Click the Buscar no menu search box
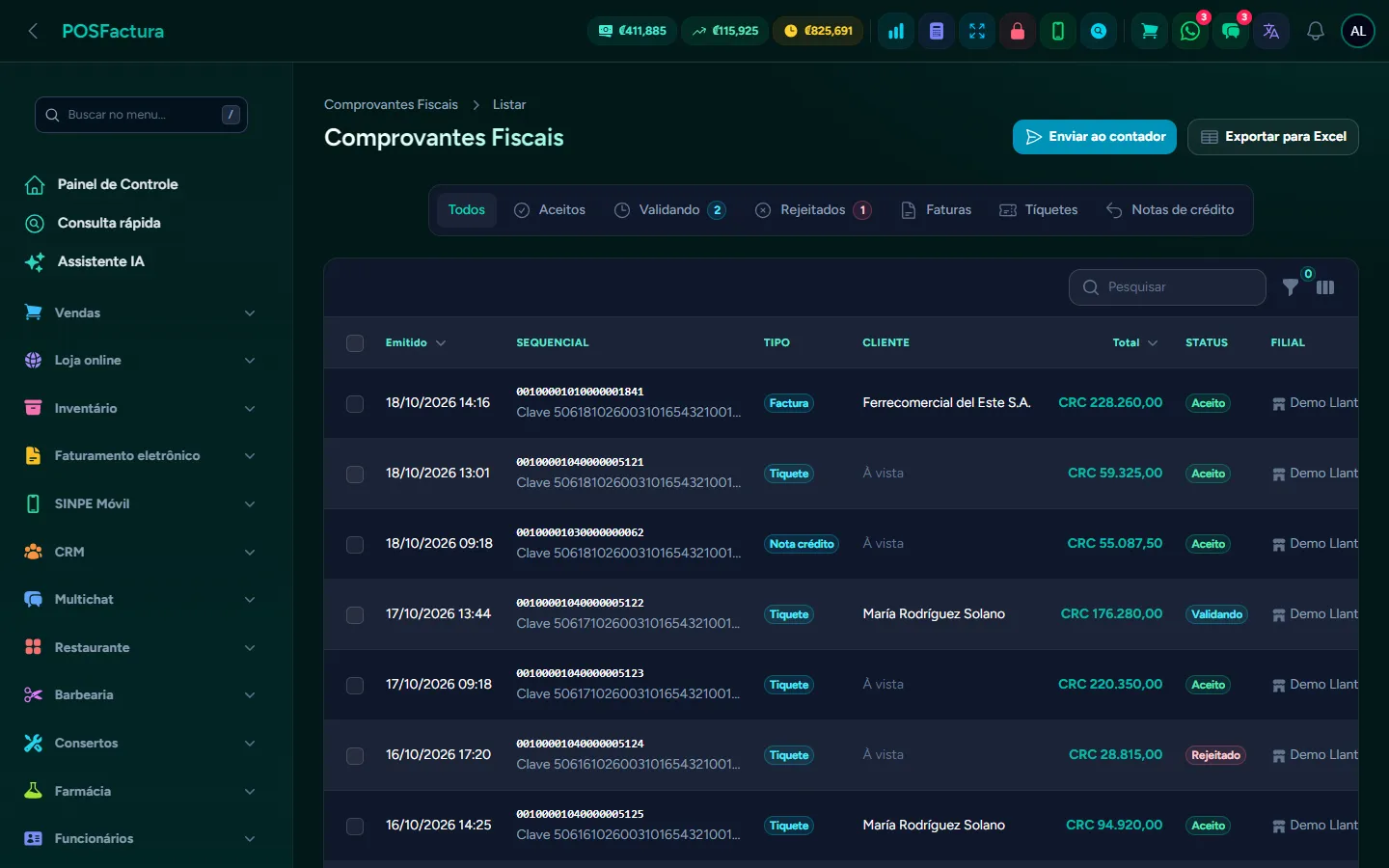Image resolution: width=1389 pixels, height=868 pixels. (x=141, y=115)
